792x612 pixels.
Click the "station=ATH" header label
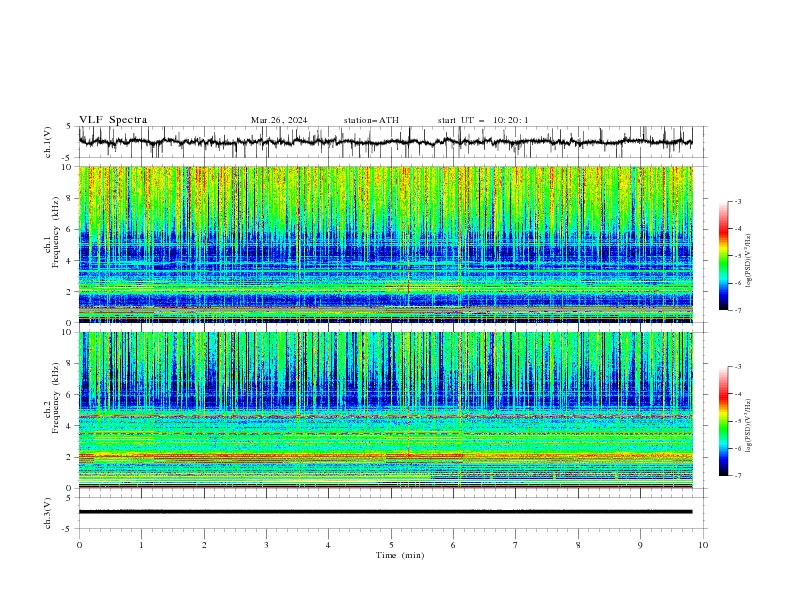(371, 120)
